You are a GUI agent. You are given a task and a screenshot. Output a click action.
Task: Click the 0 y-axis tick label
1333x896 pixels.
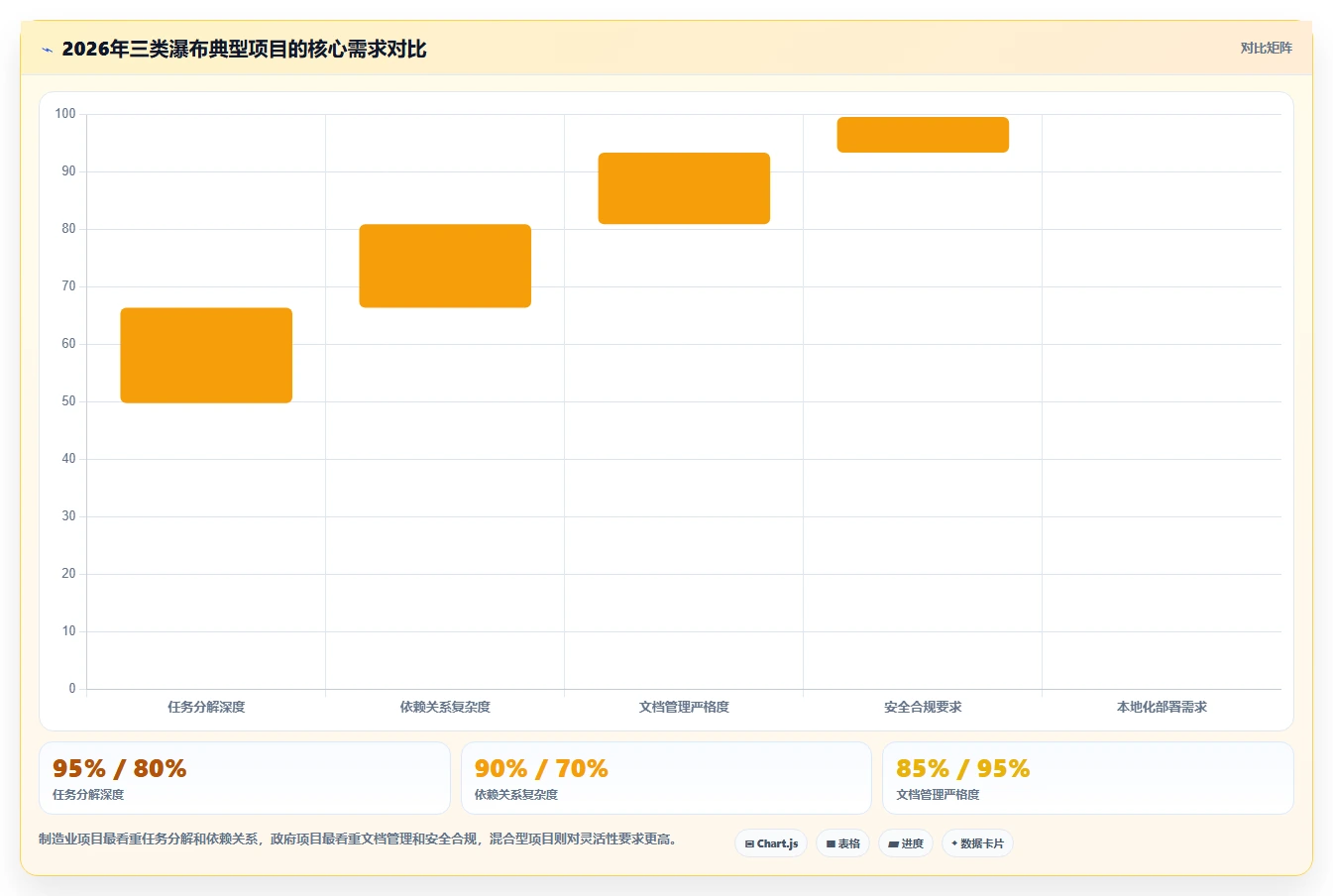coord(71,689)
